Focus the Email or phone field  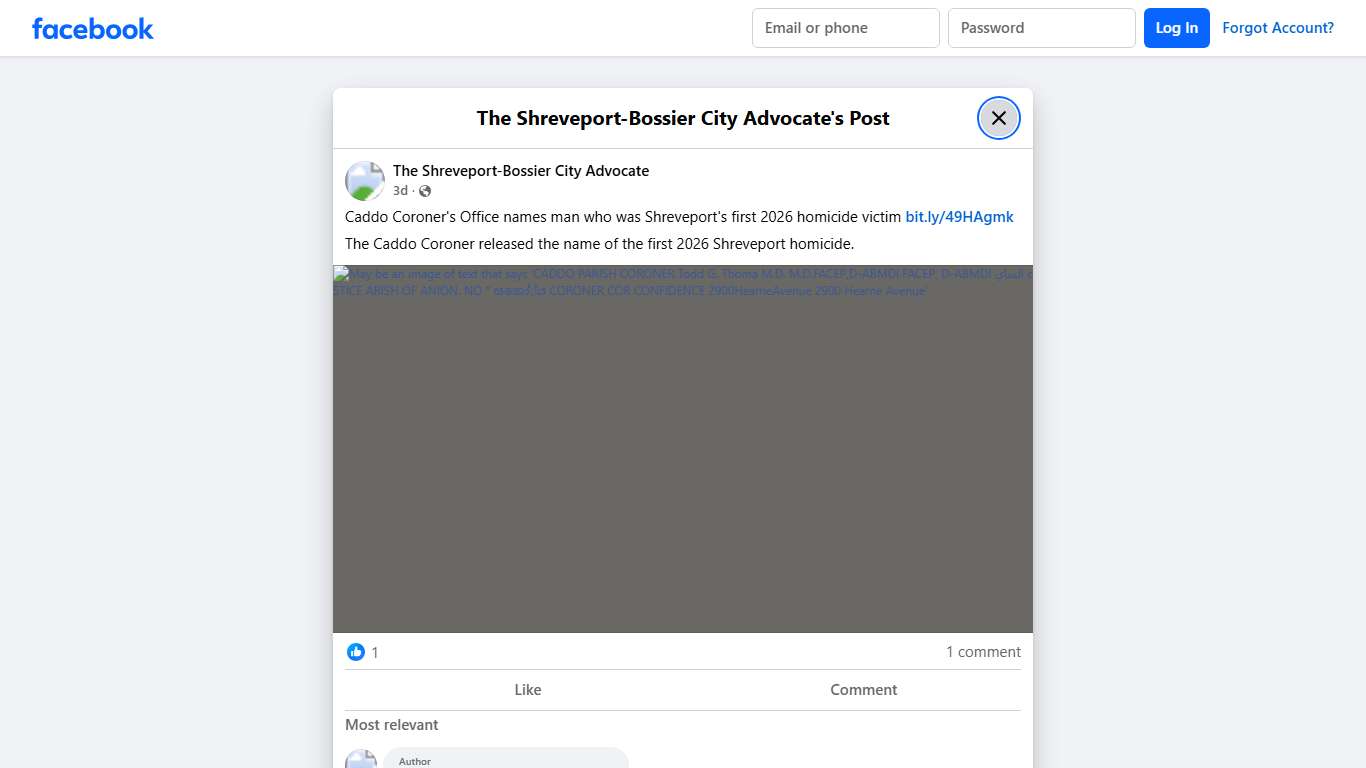845,28
